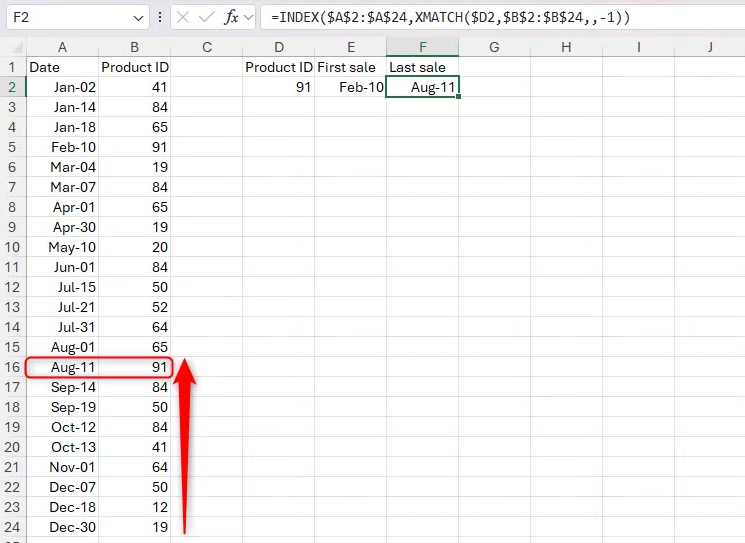Click the Mar-07 date cell

tap(62, 187)
